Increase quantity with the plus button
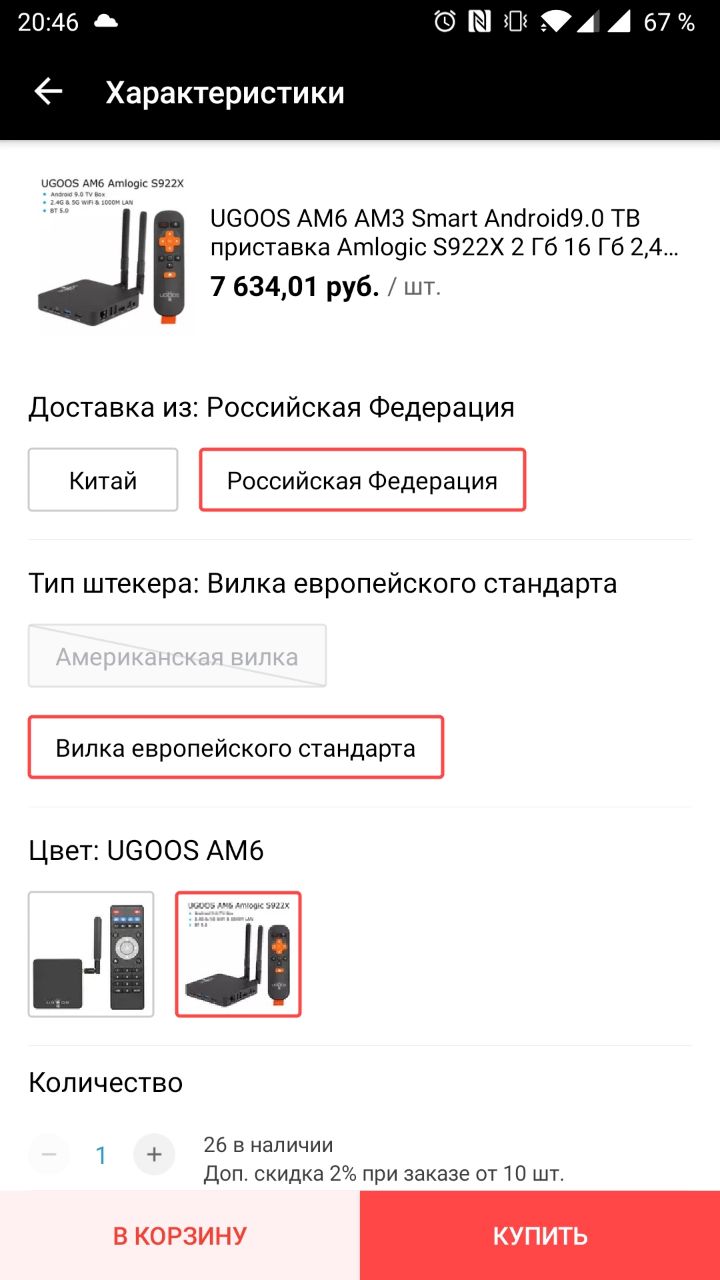This screenshot has height=1280, width=720. click(154, 1155)
